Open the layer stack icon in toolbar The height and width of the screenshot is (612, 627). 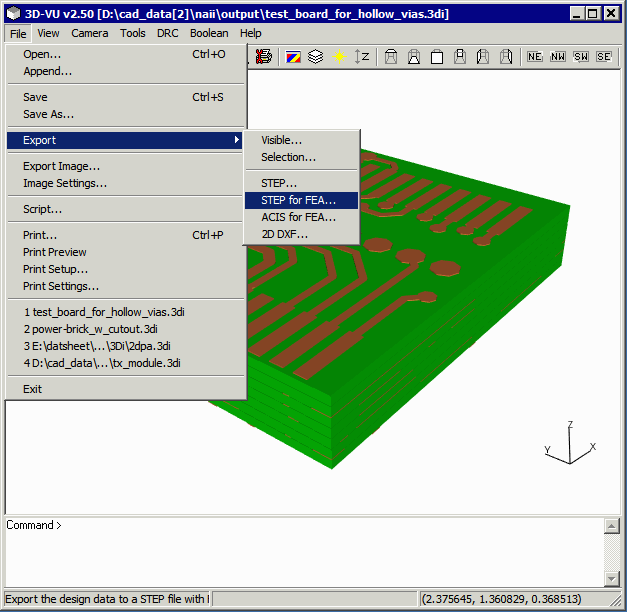click(315, 57)
